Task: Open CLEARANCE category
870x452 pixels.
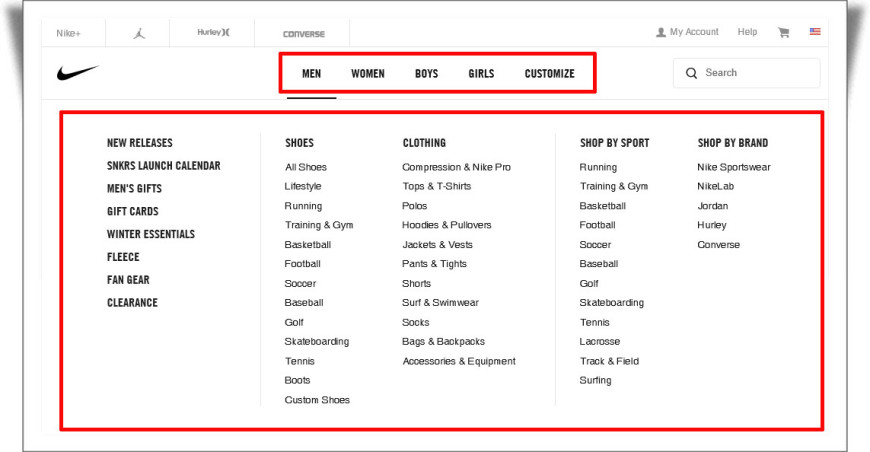Action: (132, 302)
